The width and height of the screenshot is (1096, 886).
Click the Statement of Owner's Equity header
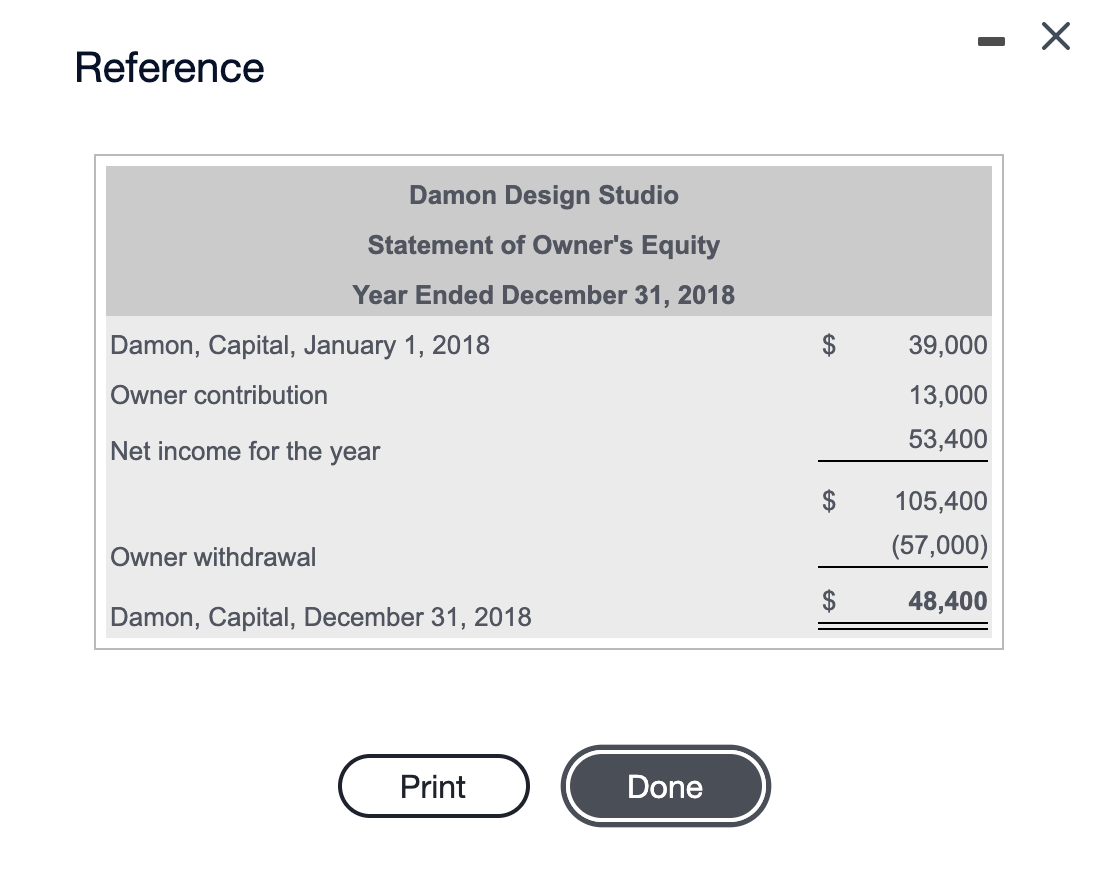click(x=543, y=245)
